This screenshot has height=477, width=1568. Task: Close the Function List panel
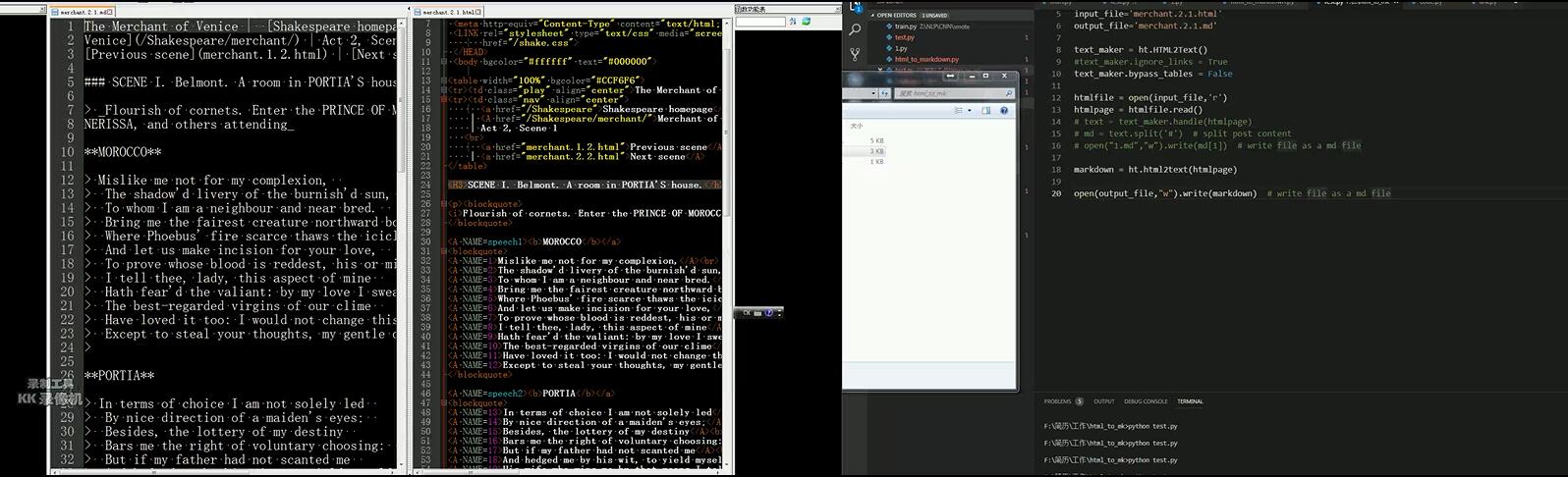[837, 9]
